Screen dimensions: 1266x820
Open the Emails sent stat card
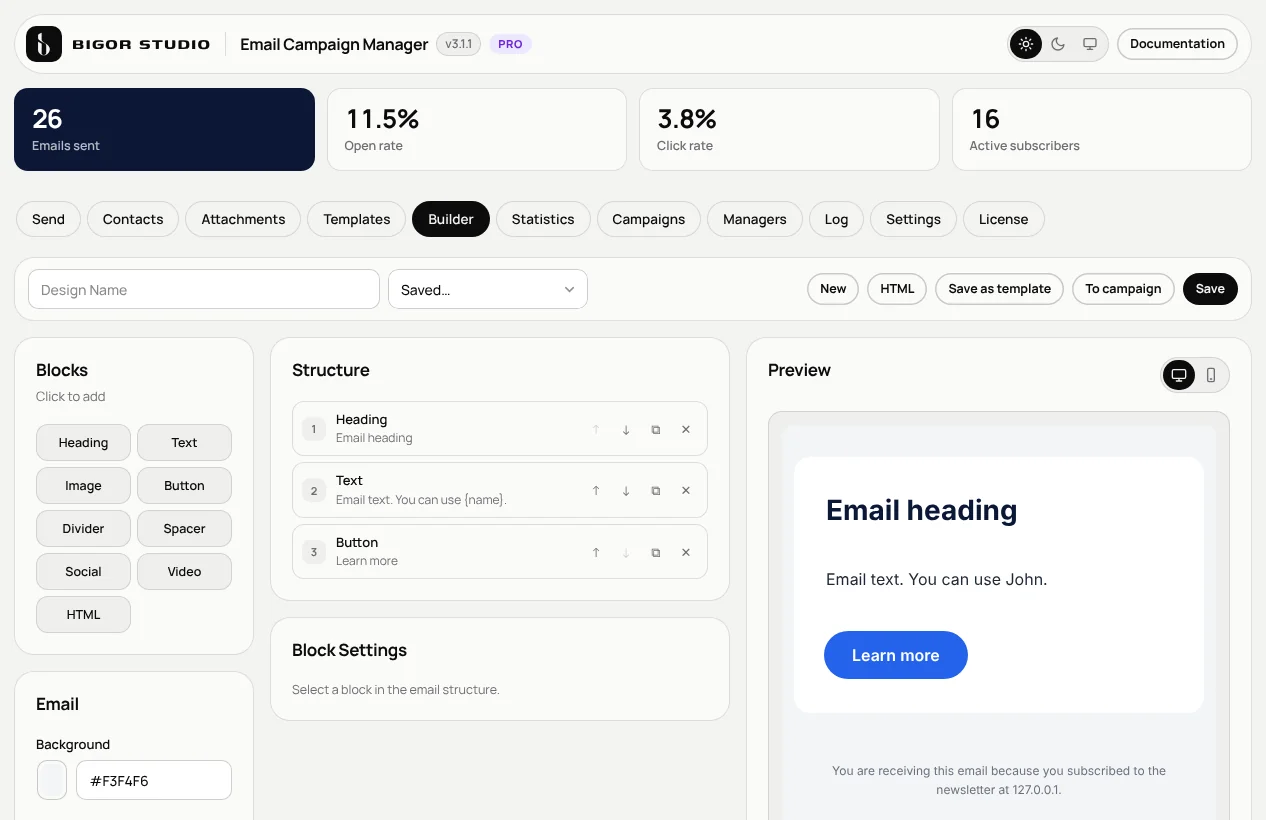pos(164,130)
